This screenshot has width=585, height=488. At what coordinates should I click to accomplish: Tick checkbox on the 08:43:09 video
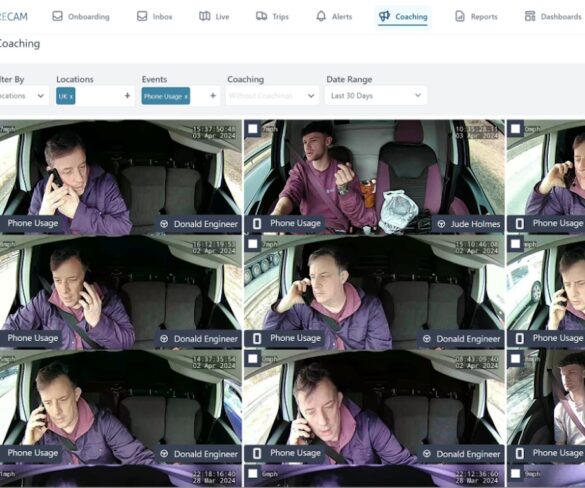[x=253, y=359]
